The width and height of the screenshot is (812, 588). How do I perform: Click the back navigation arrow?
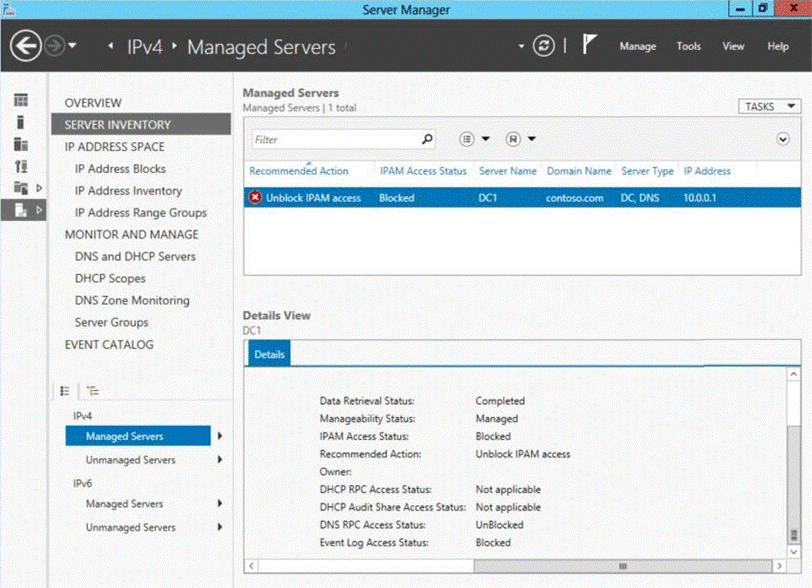click(25, 46)
